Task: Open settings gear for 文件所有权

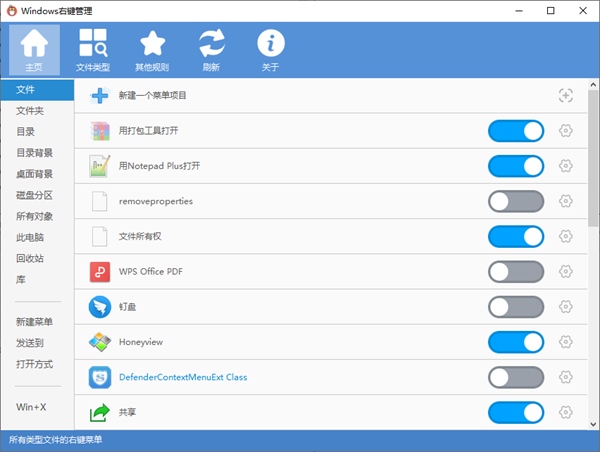Action: pyautogui.click(x=566, y=237)
